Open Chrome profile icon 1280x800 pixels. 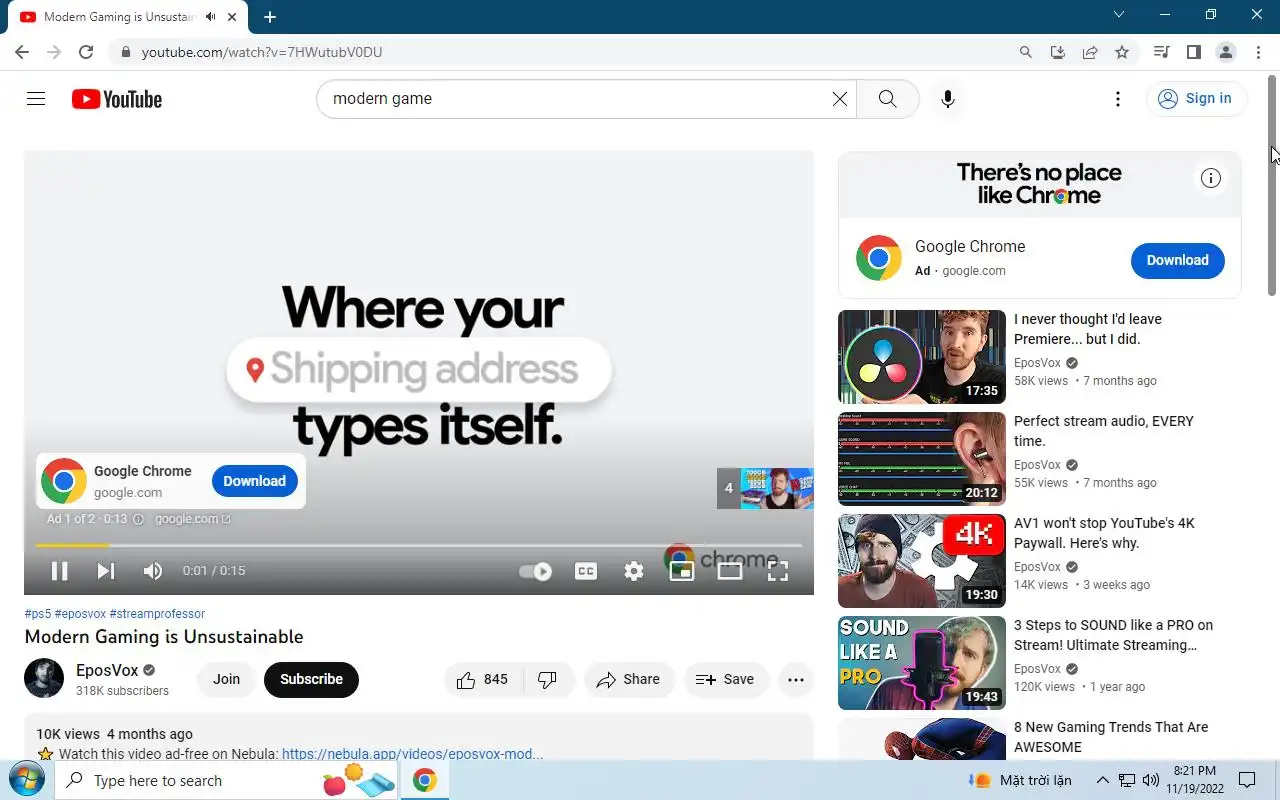[x=1225, y=52]
